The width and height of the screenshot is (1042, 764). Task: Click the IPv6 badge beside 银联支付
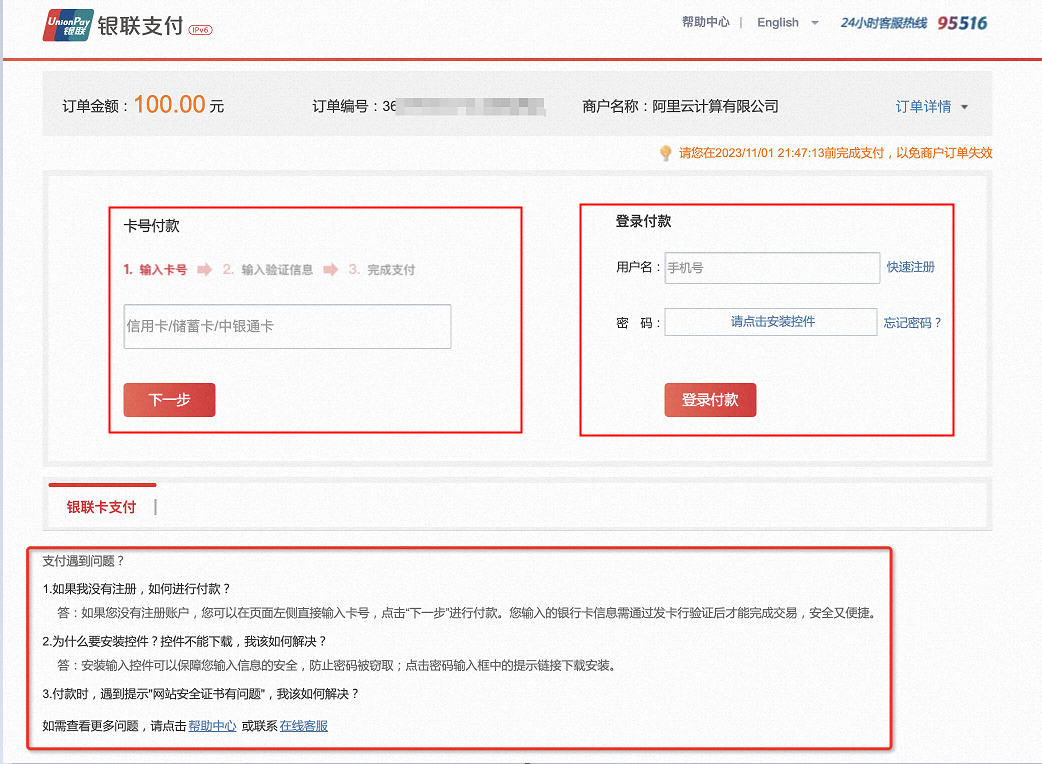(x=200, y=29)
